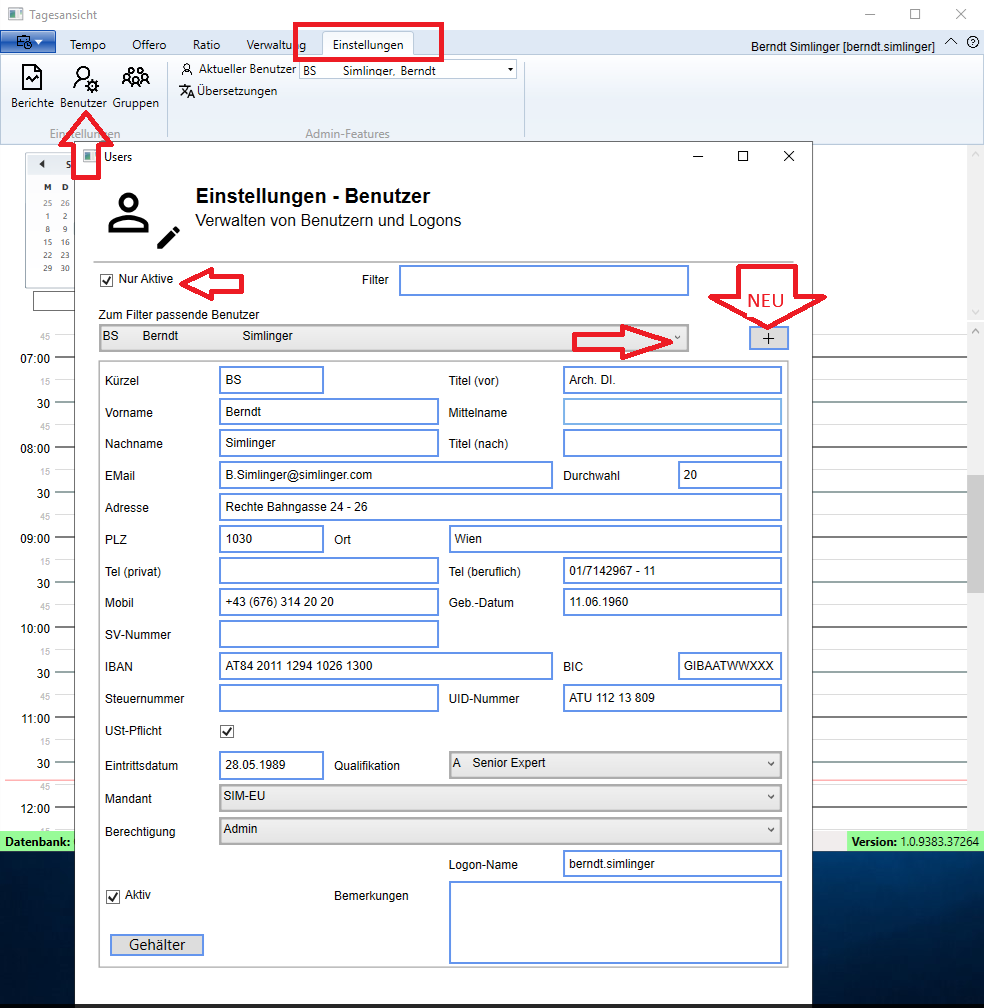Expand the Berechtigung Admin dropdown

(x=499, y=830)
